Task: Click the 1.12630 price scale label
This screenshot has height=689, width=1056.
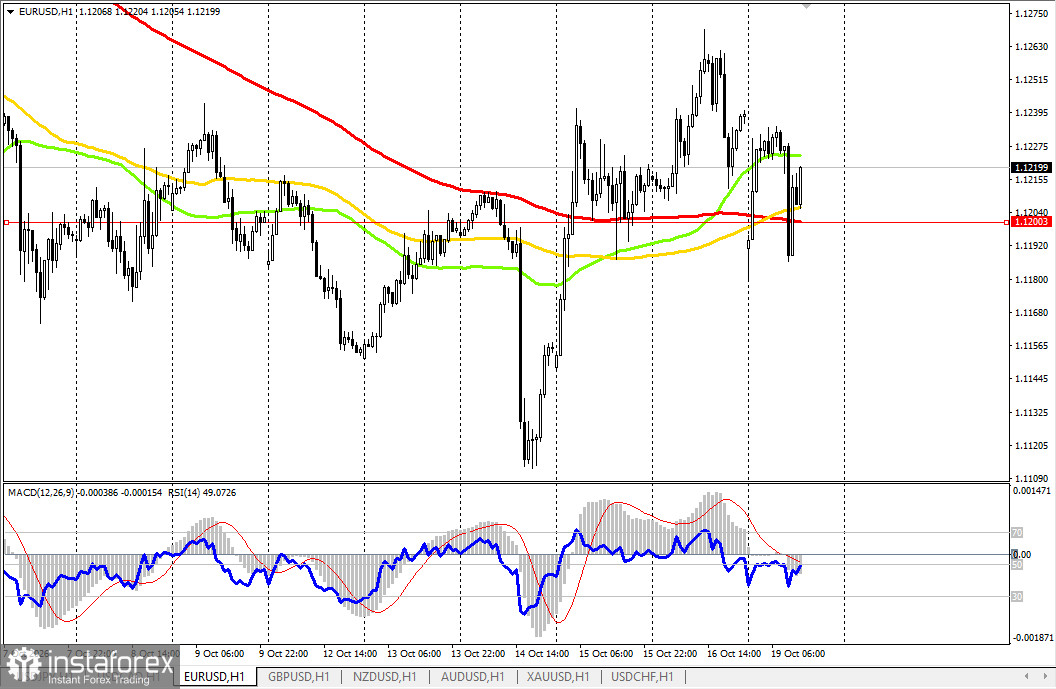Action: click(x=1031, y=46)
